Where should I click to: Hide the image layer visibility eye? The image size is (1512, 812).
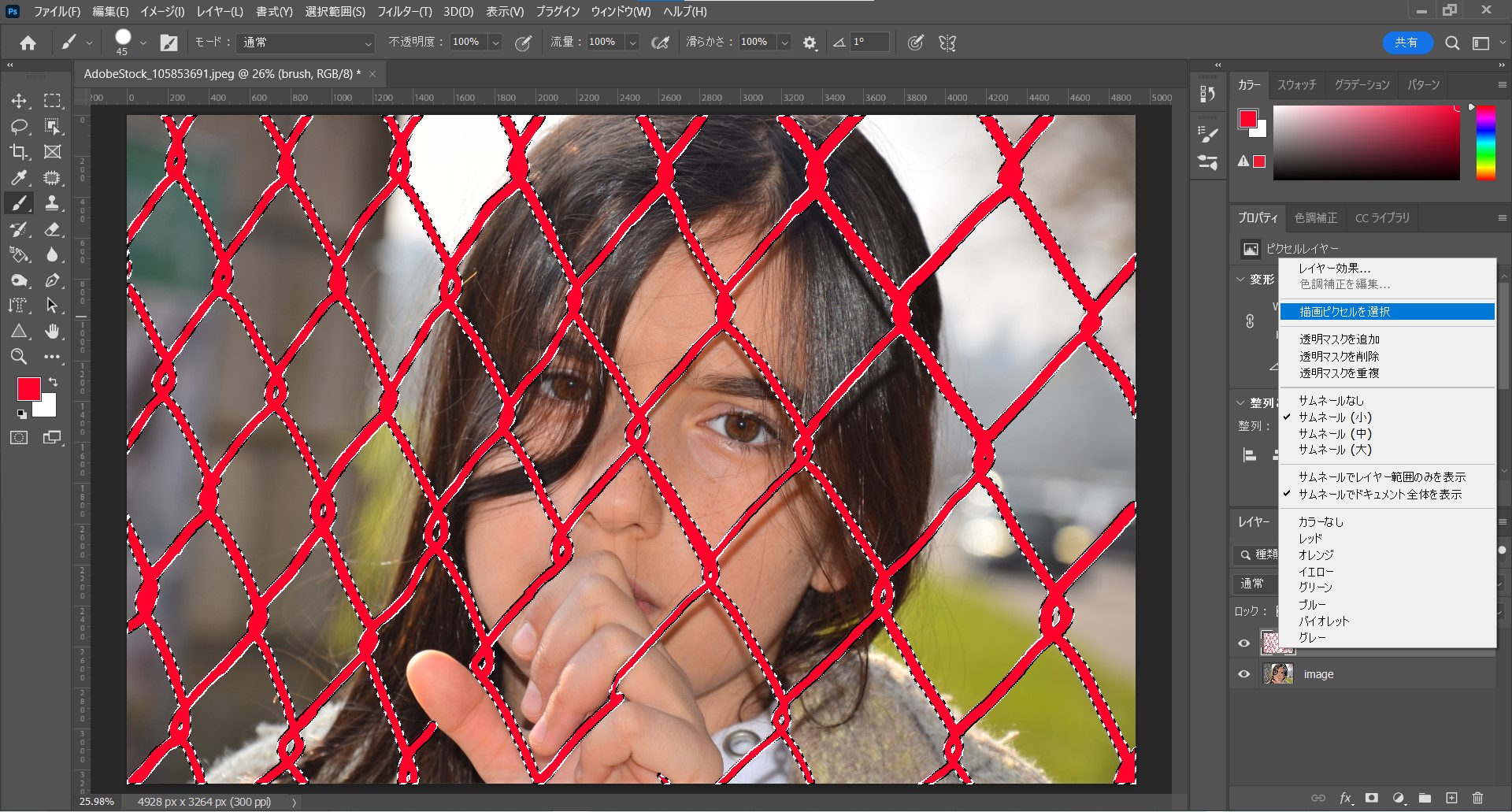click(1244, 674)
